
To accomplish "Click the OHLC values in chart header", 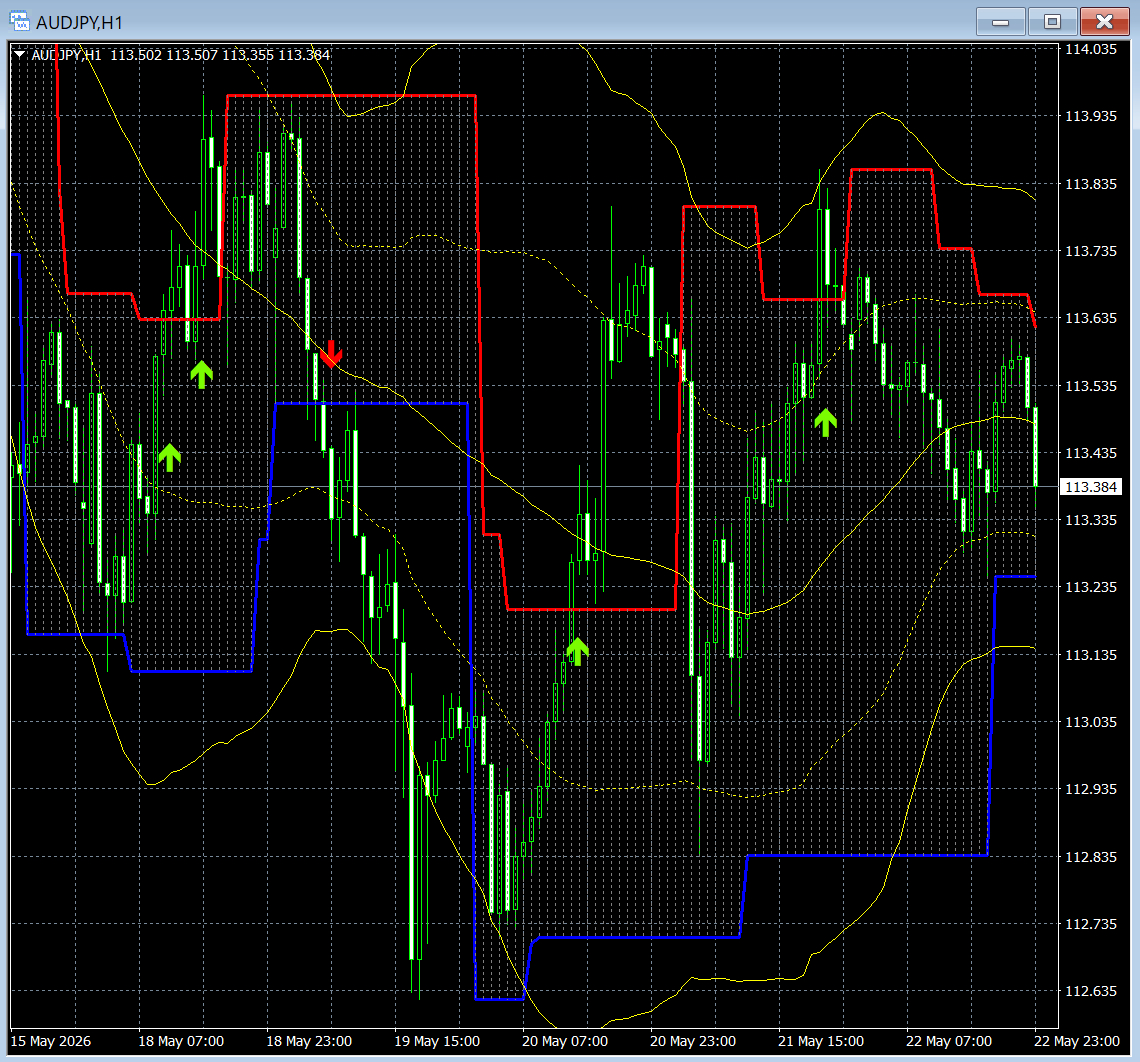I will 220,55.
